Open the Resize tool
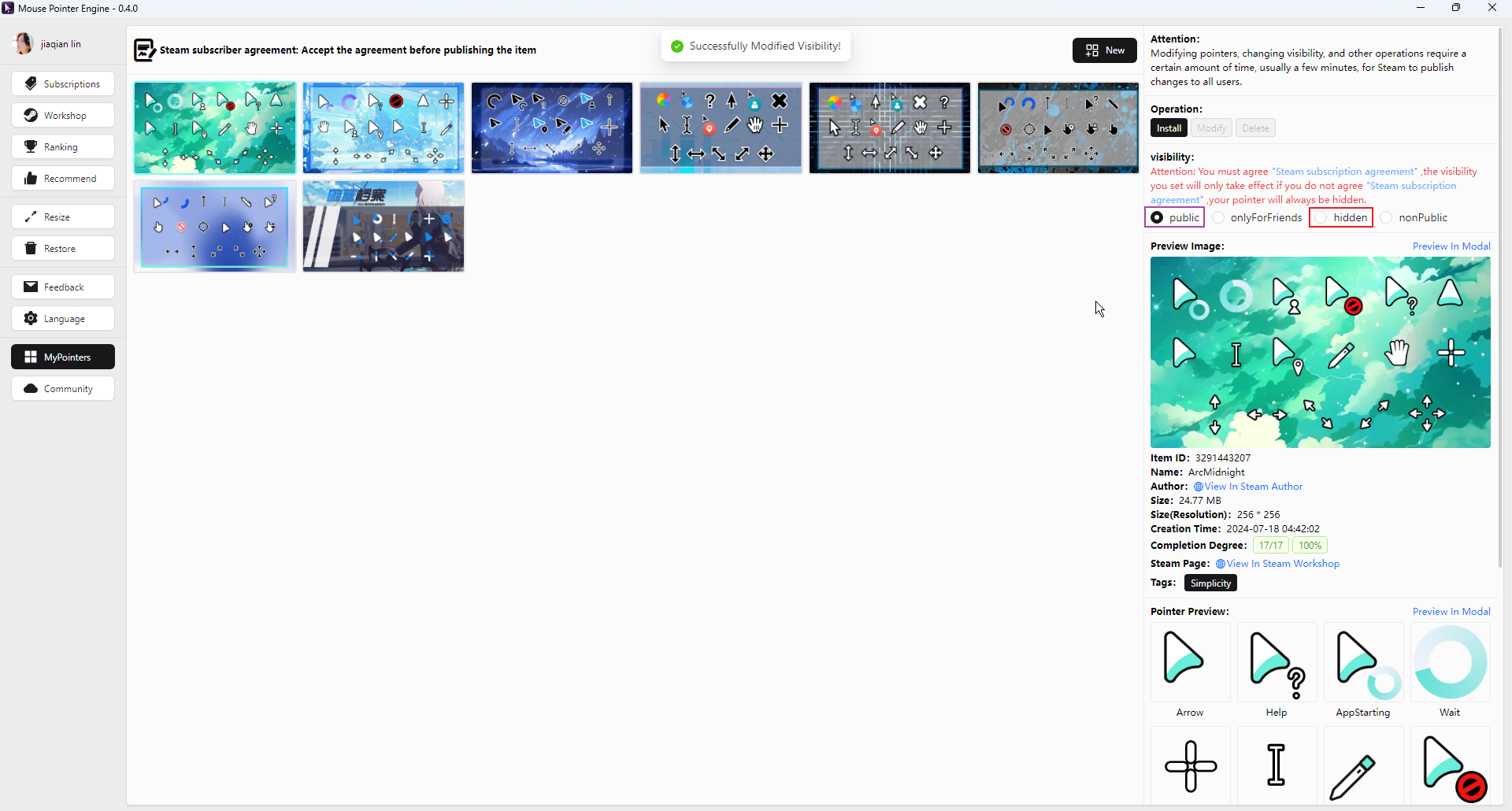The image size is (1512, 811). pyautogui.click(x=63, y=217)
